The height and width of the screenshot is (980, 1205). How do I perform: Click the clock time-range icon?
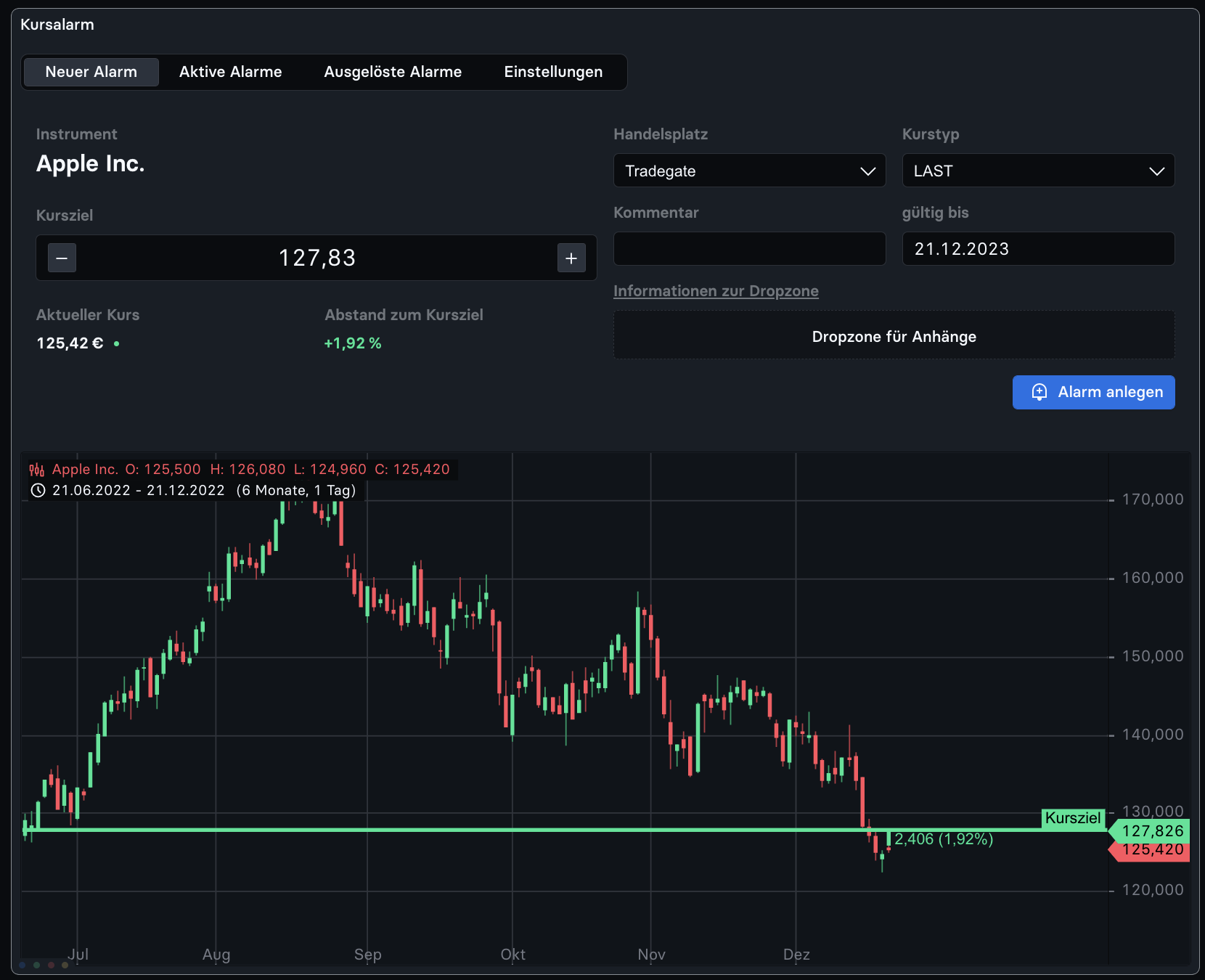38,490
